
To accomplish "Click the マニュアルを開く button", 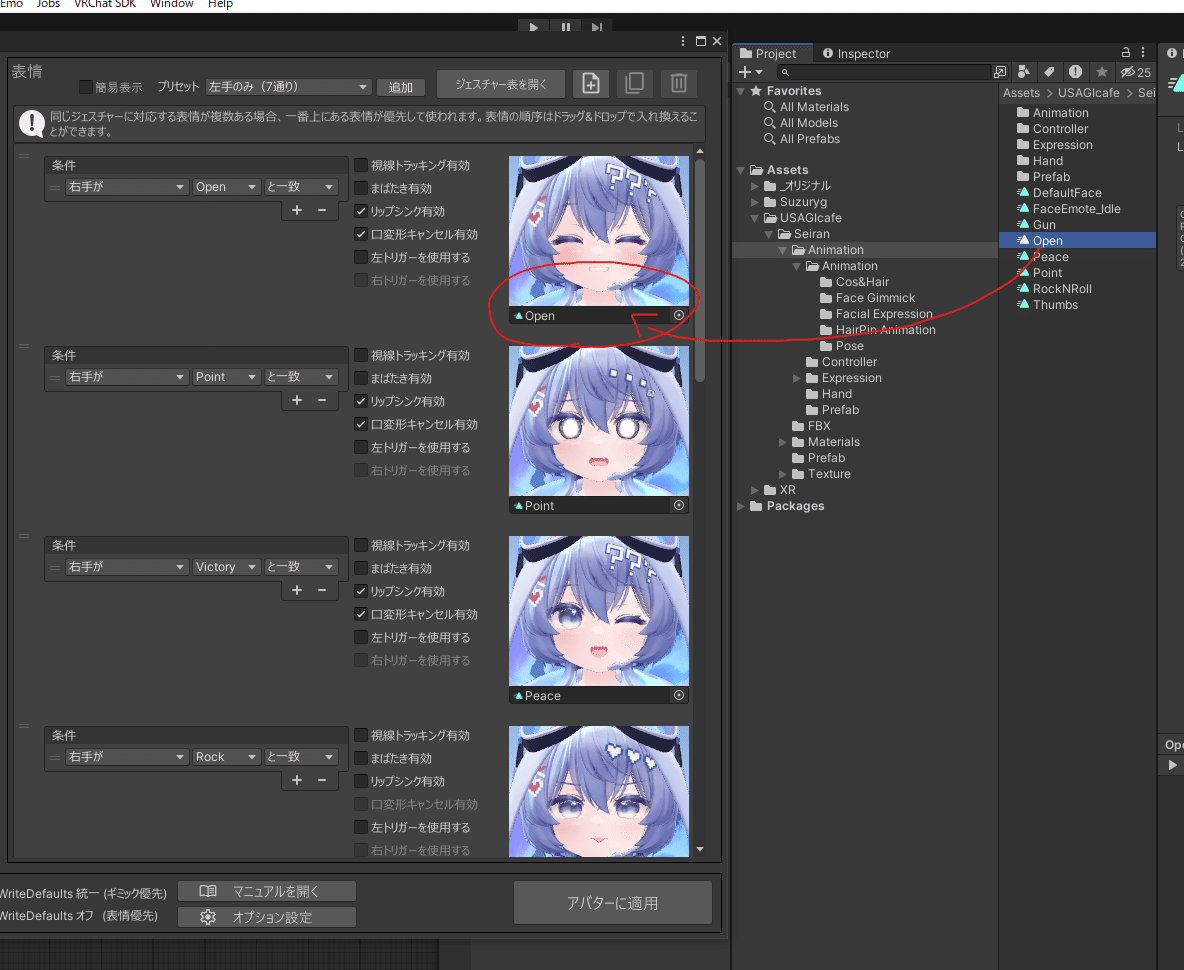I will click(x=267, y=891).
